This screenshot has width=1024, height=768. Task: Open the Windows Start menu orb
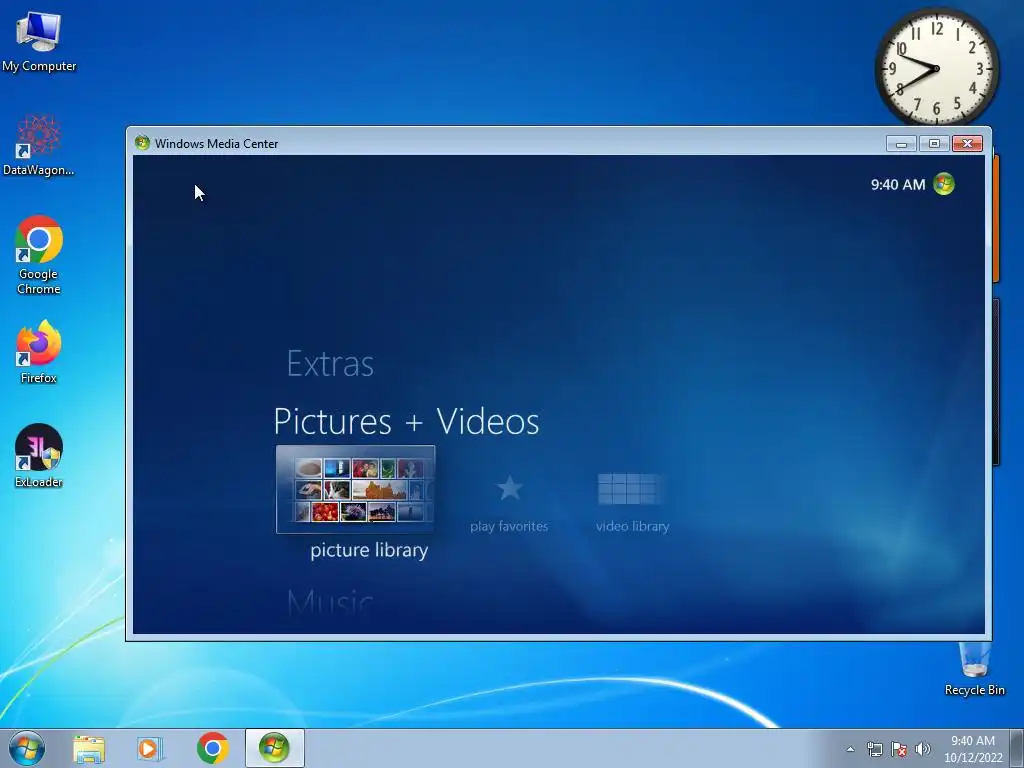[x=27, y=748]
